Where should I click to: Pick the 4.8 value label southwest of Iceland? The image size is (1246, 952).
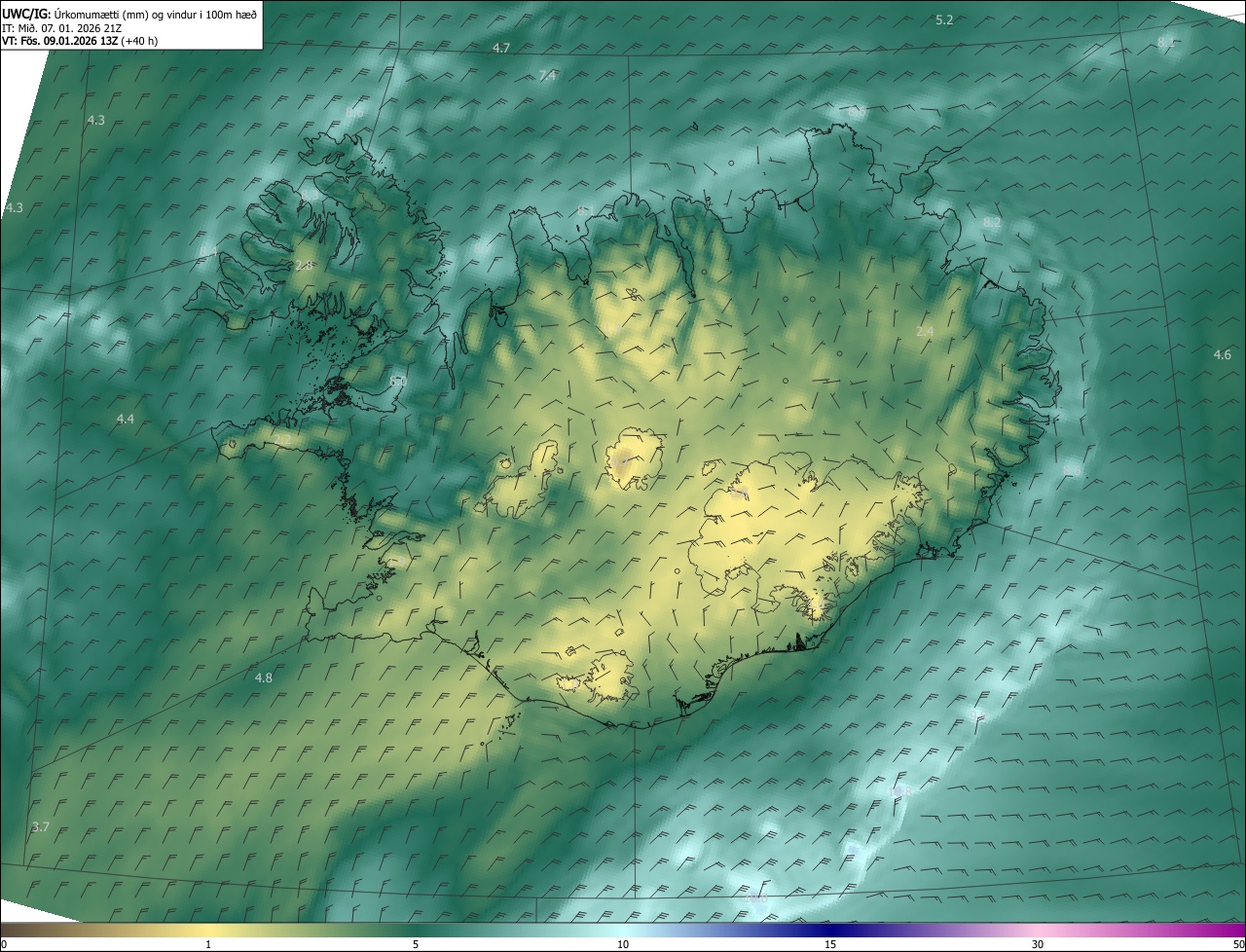(x=263, y=677)
